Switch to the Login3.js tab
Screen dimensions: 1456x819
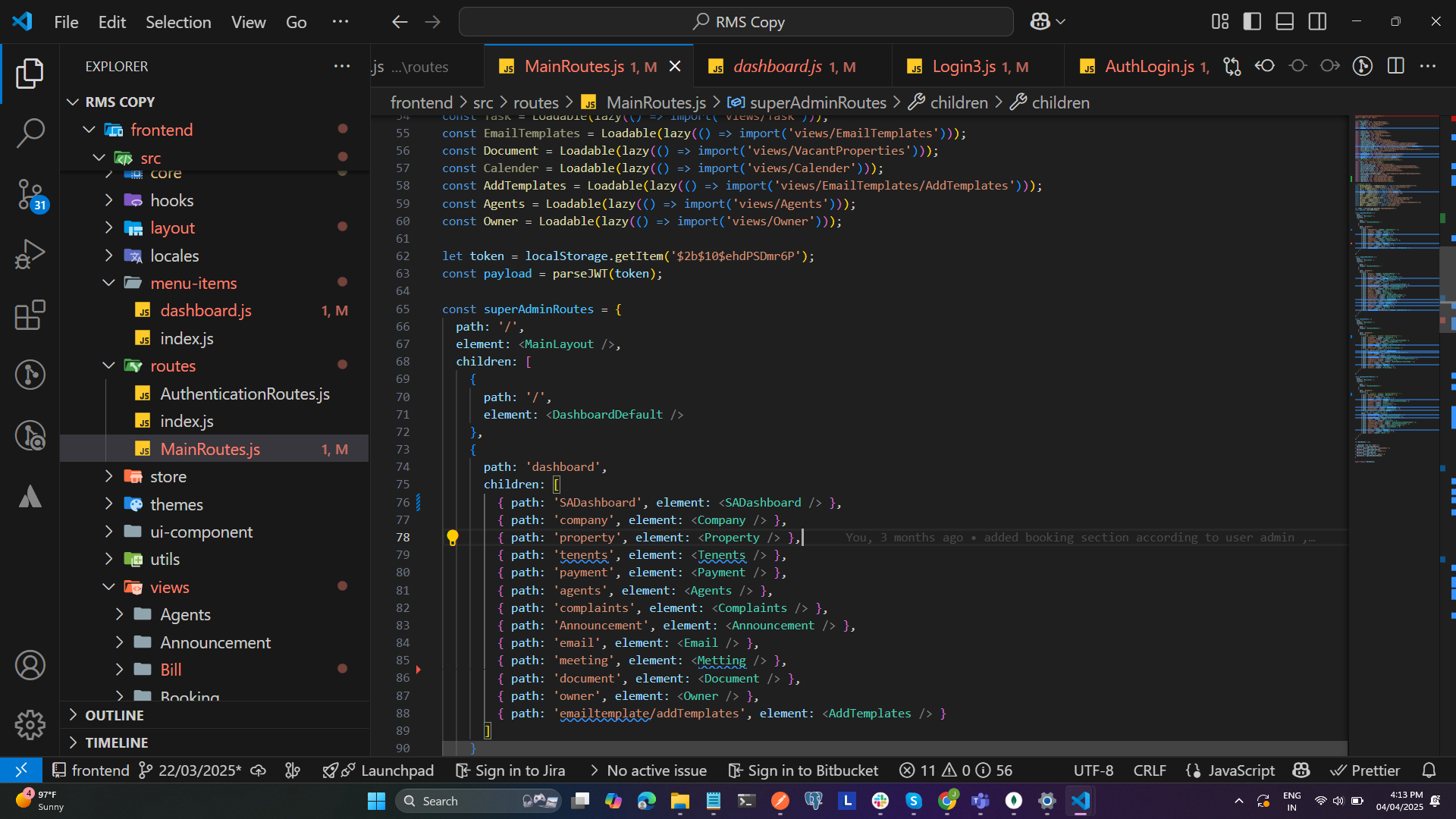[965, 67]
